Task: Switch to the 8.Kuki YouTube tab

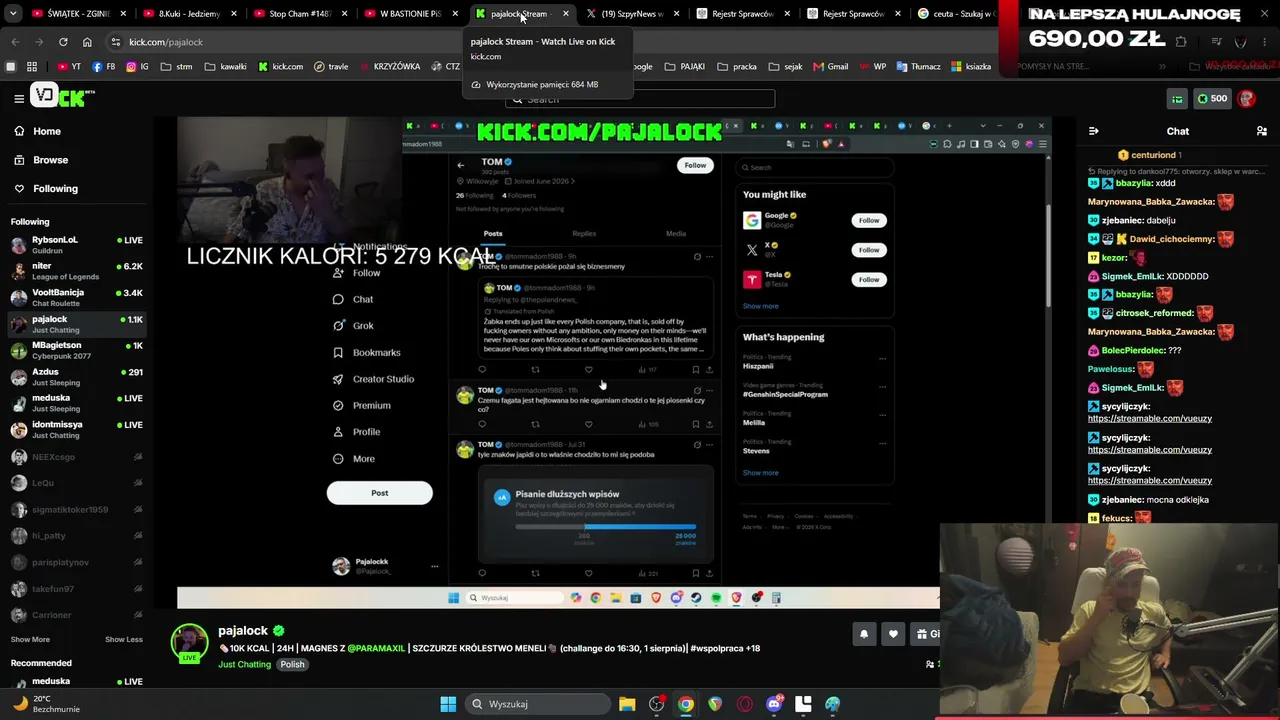Action: pyautogui.click(x=188, y=14)
